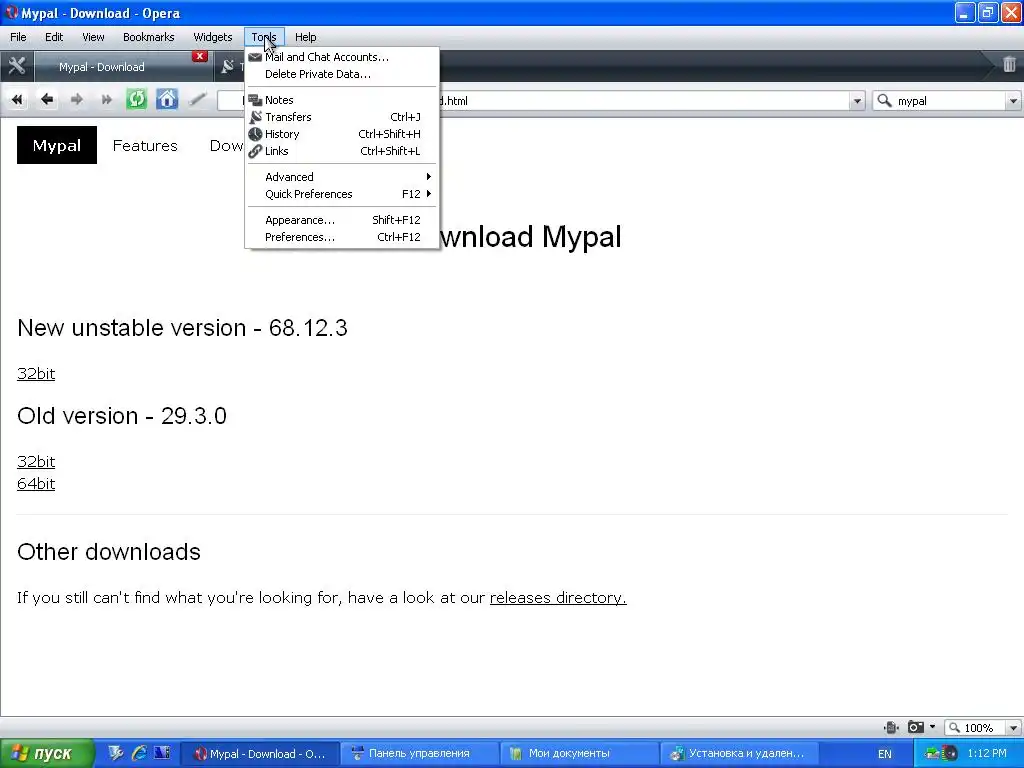This screenshot has height=768, width=1024.
Task: Expand the Quick Preferences submenu
Action: (x=341, y=194)
